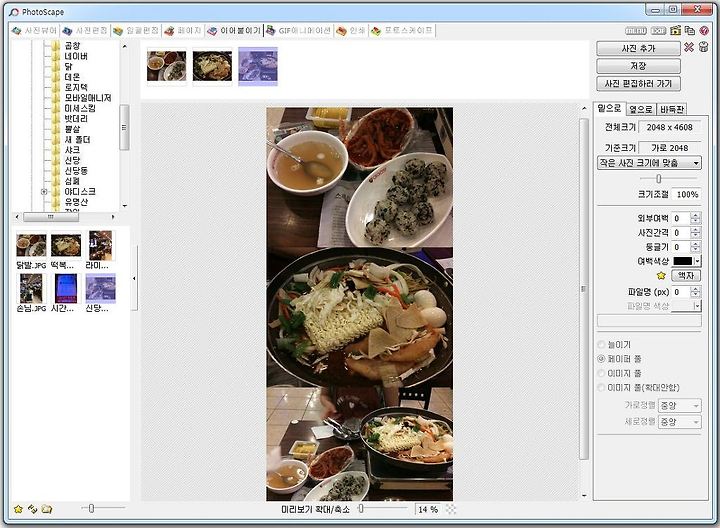720x528 pixels.
Task: Open the 사진뷰어 (Viewer) tab
Action: coord(34,31)
